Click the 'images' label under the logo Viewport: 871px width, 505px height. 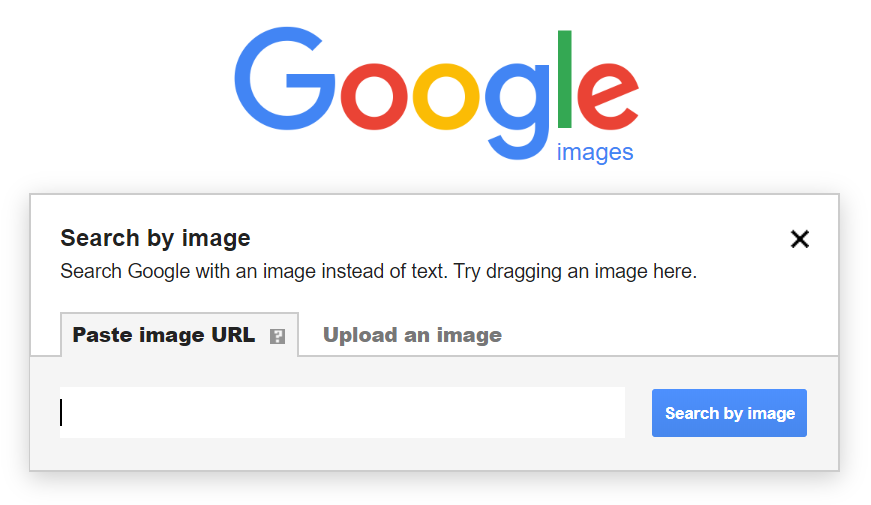pos(595,153)
